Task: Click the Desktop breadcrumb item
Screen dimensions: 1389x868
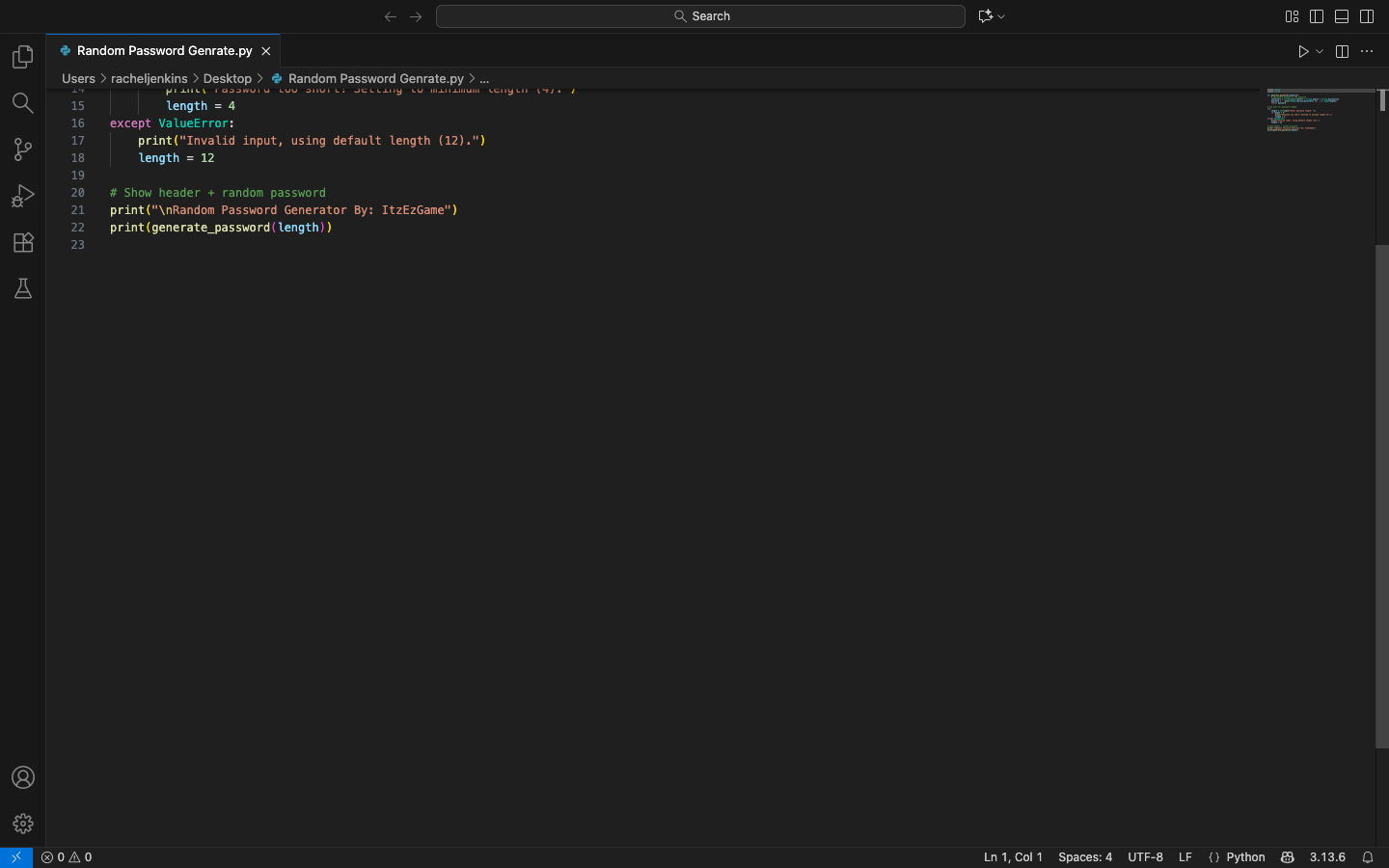Action: point(228,79)
